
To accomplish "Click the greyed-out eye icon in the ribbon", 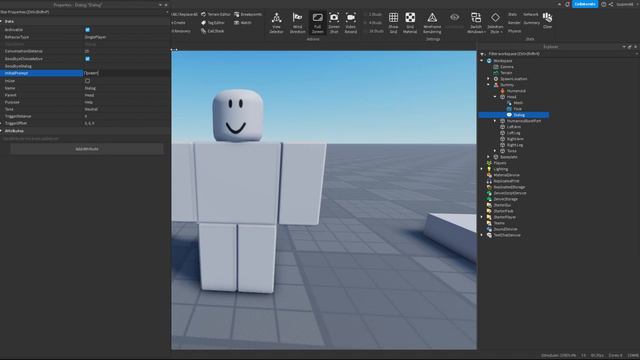I will [x=454, y=18].
